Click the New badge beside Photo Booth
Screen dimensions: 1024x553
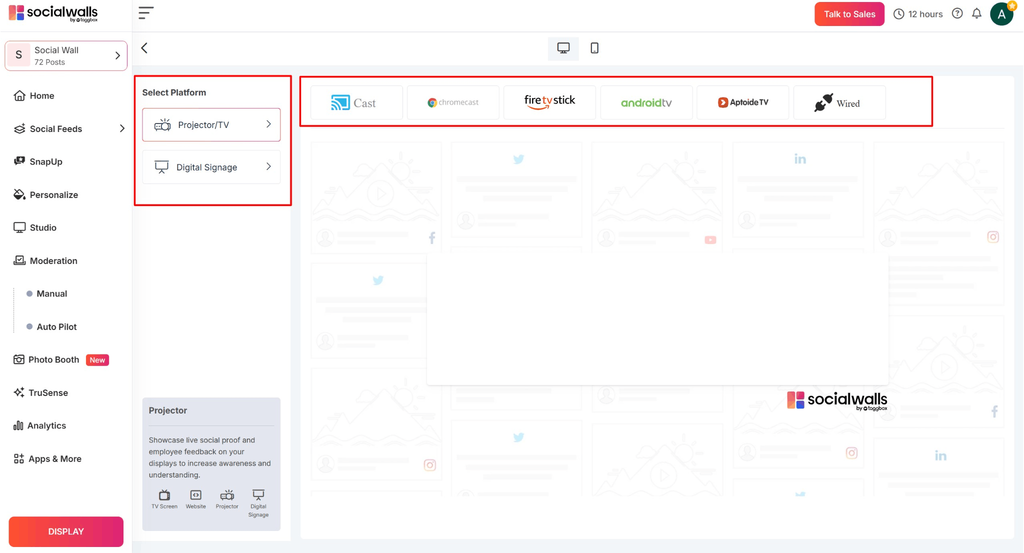coord(97,360)
